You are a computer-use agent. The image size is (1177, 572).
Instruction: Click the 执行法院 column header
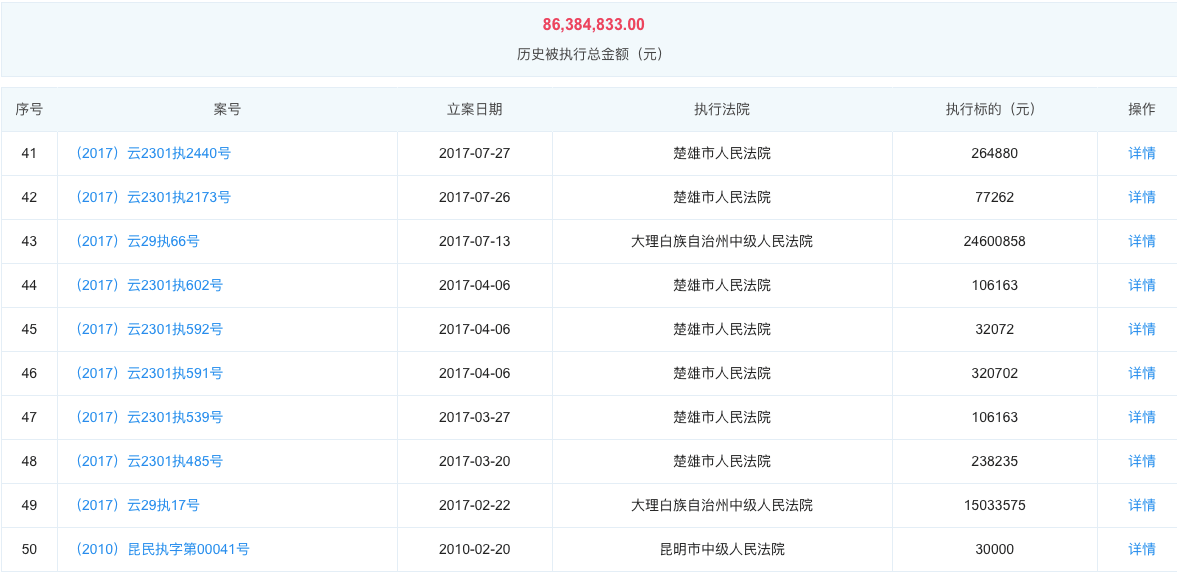721,109
